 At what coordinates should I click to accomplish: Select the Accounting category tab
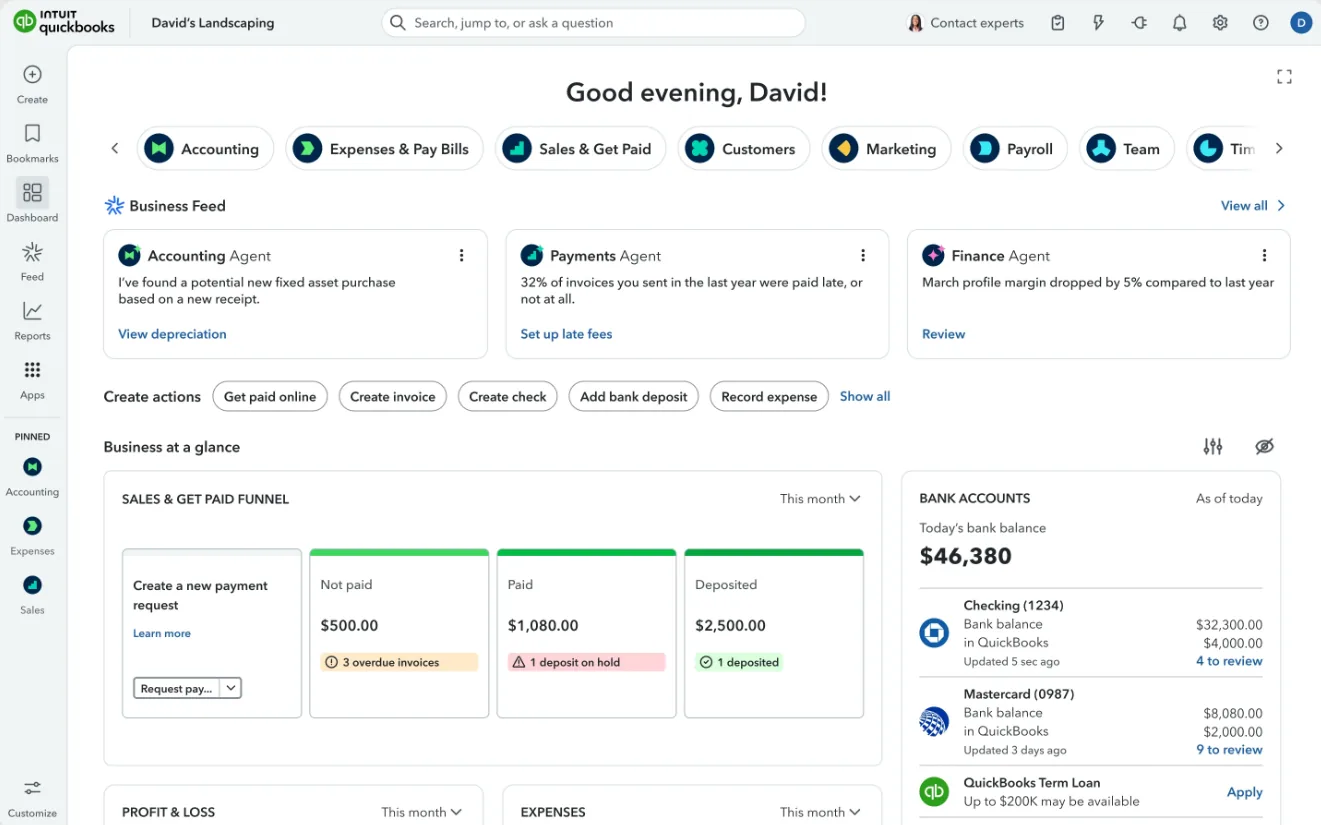coord(205,149)
